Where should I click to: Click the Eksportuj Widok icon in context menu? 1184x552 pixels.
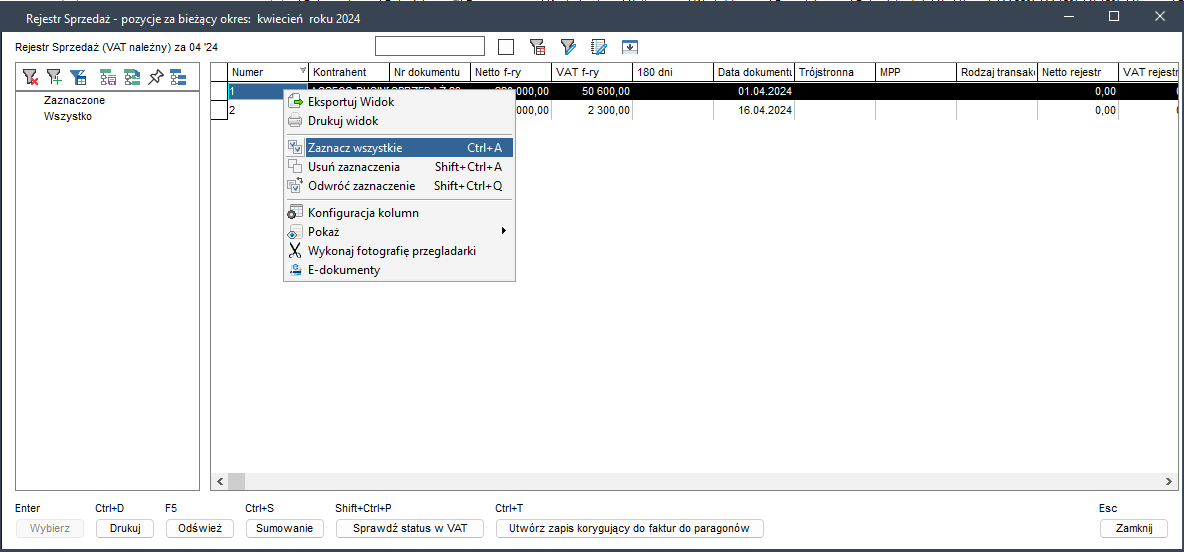pos(295,101)
